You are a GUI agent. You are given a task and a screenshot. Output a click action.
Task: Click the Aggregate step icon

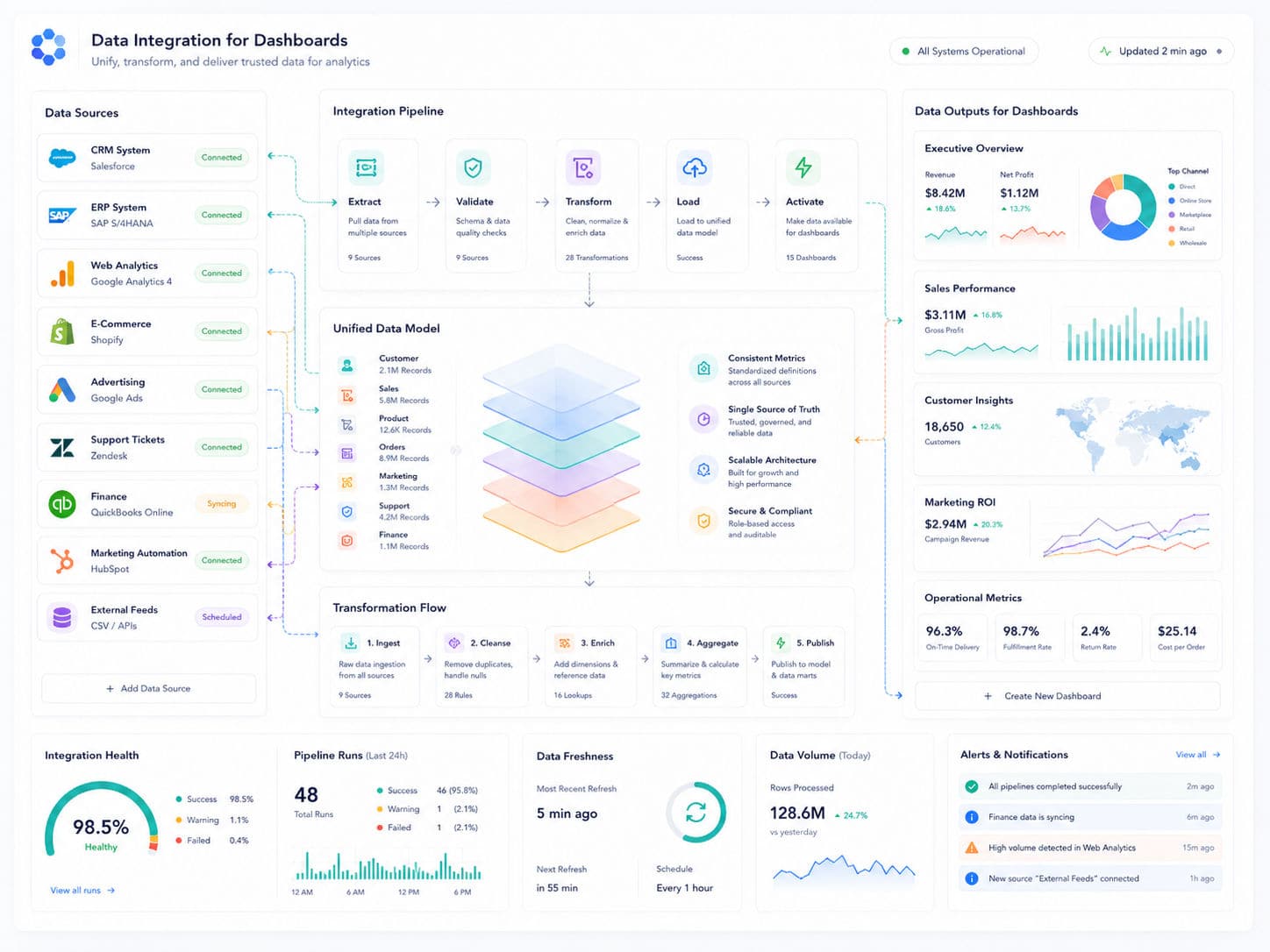(x=671, y=643)
